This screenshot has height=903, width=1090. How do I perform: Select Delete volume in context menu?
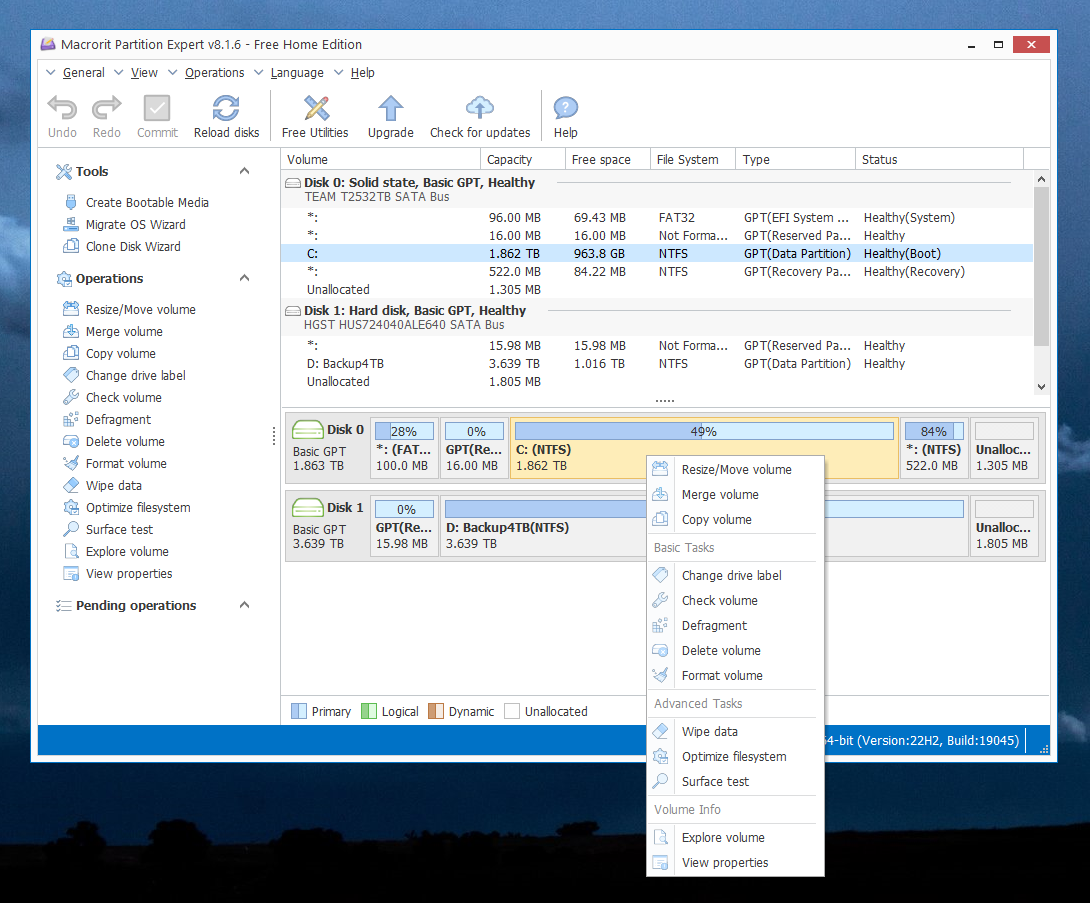tap(735, 650)
